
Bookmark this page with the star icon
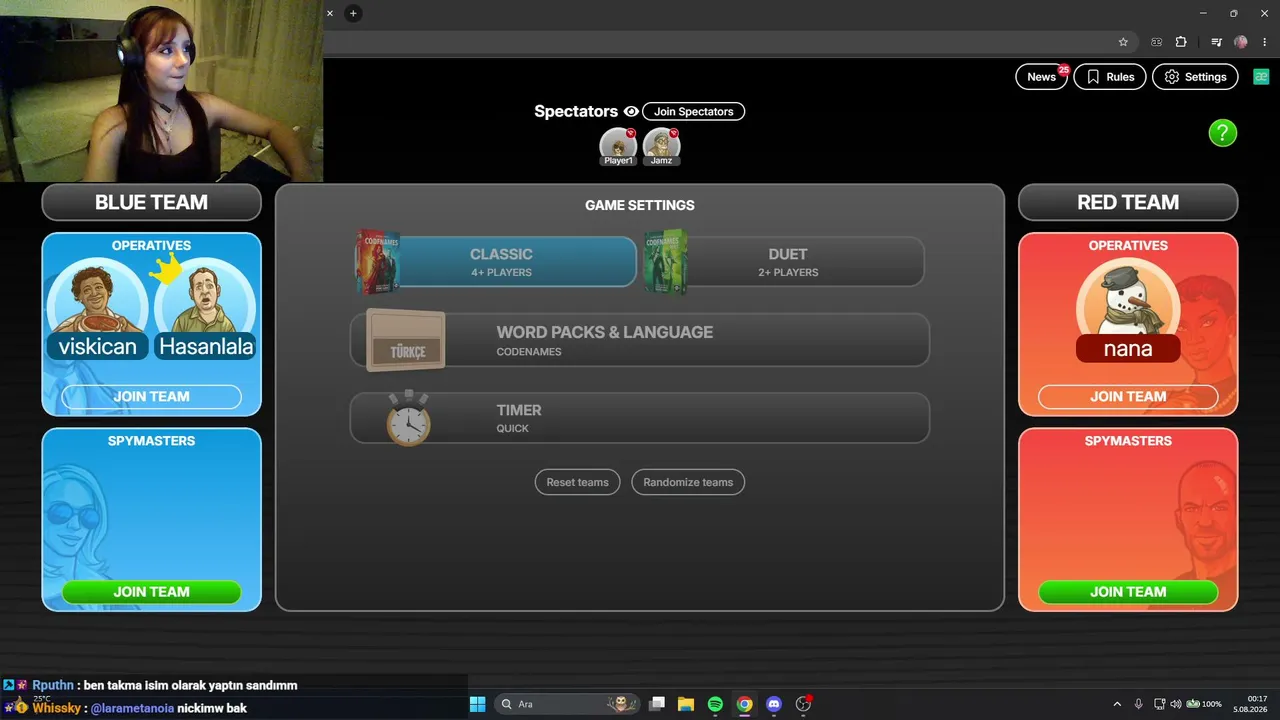click(x=1123, y=42)
